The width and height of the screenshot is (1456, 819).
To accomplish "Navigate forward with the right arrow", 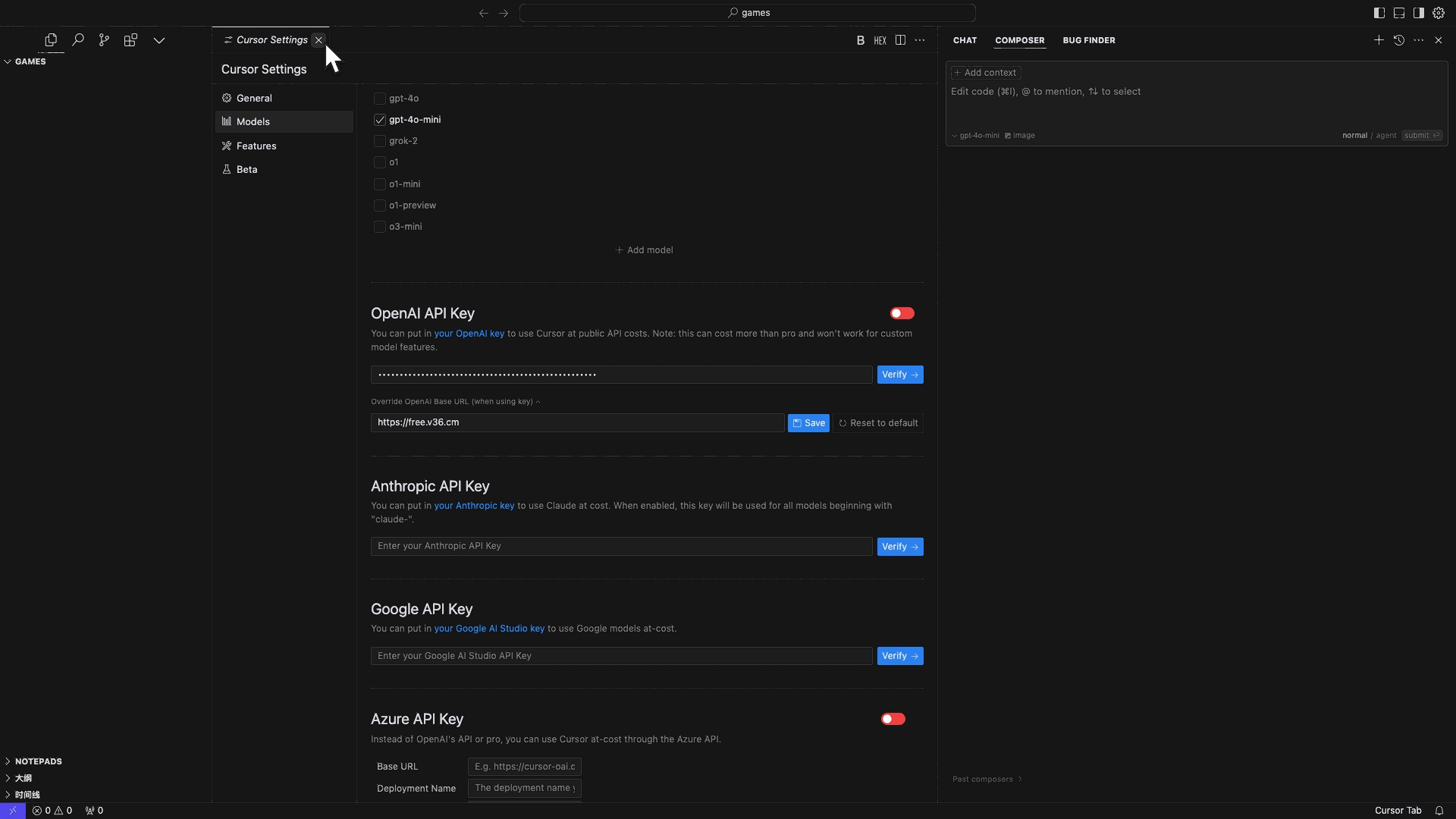I will pos(504,13).
